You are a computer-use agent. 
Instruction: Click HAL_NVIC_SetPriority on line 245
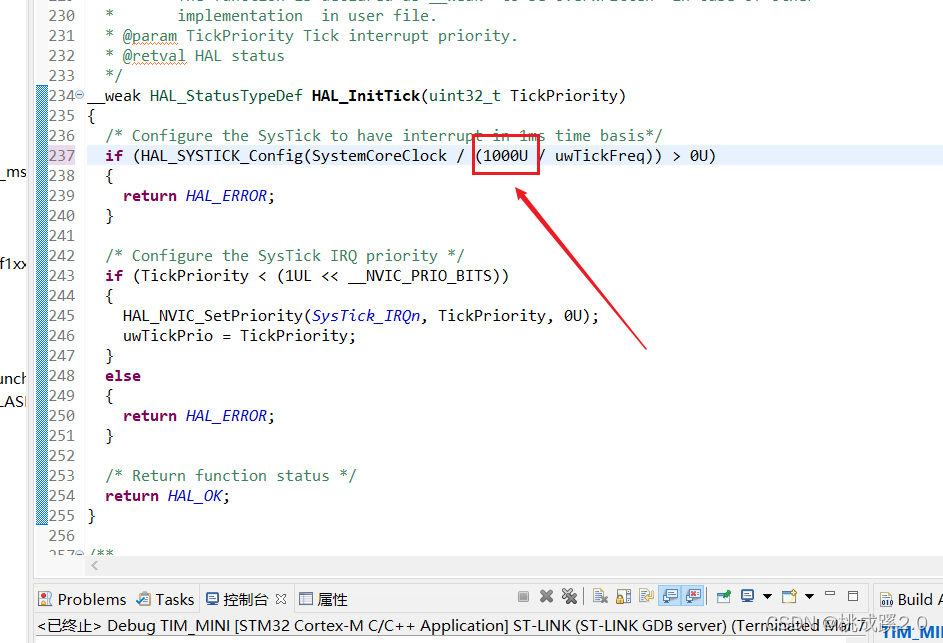213,316
